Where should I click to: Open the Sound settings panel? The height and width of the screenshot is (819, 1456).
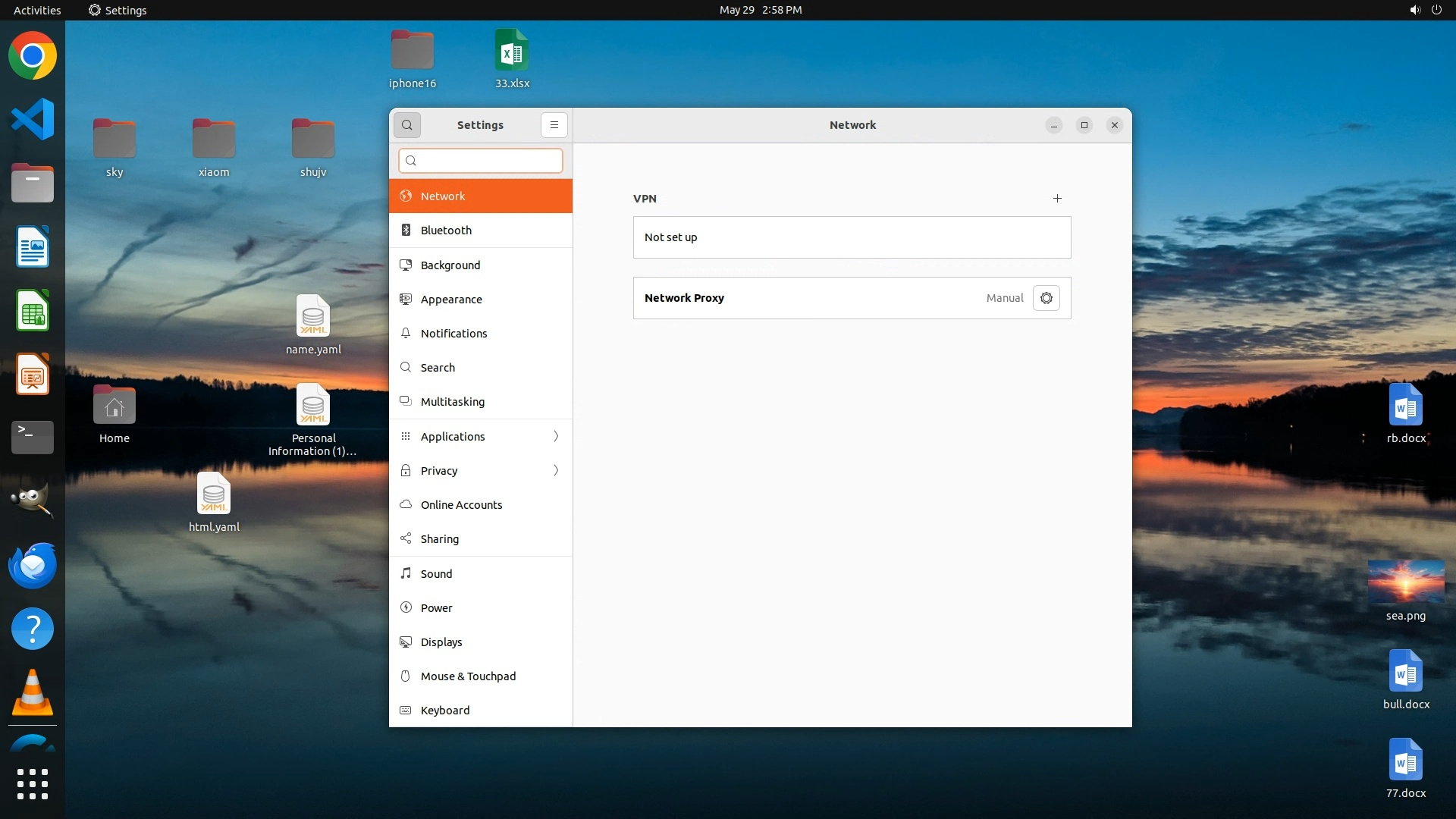(436, 574)
